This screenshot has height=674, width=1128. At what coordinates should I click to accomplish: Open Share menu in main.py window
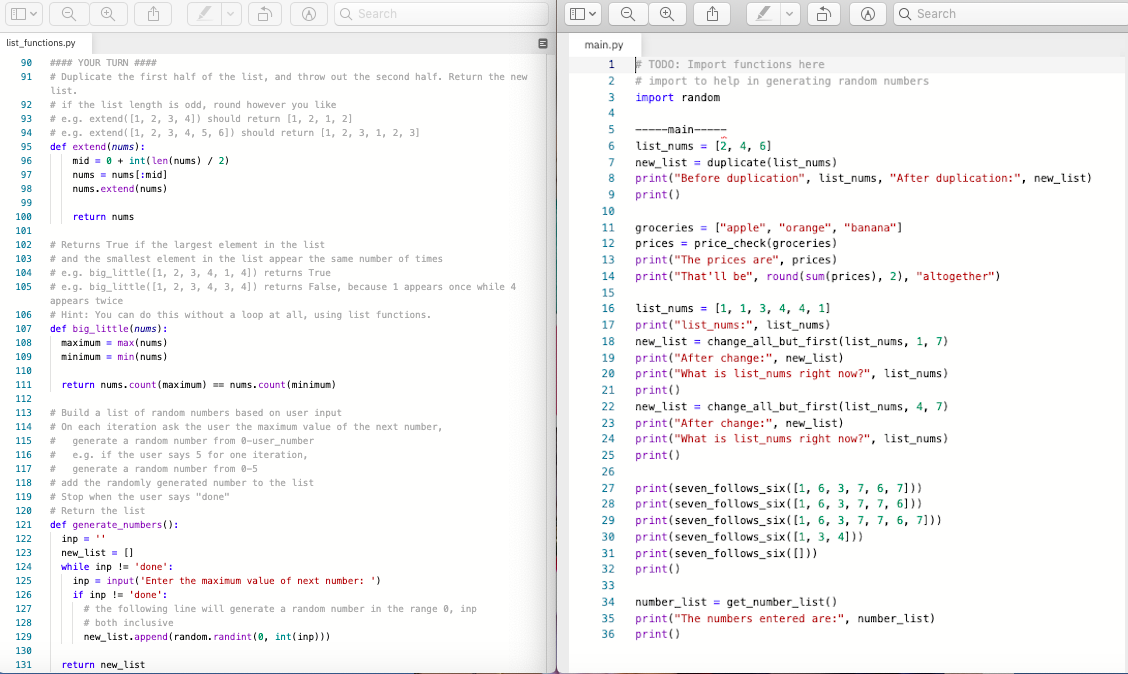712,14
